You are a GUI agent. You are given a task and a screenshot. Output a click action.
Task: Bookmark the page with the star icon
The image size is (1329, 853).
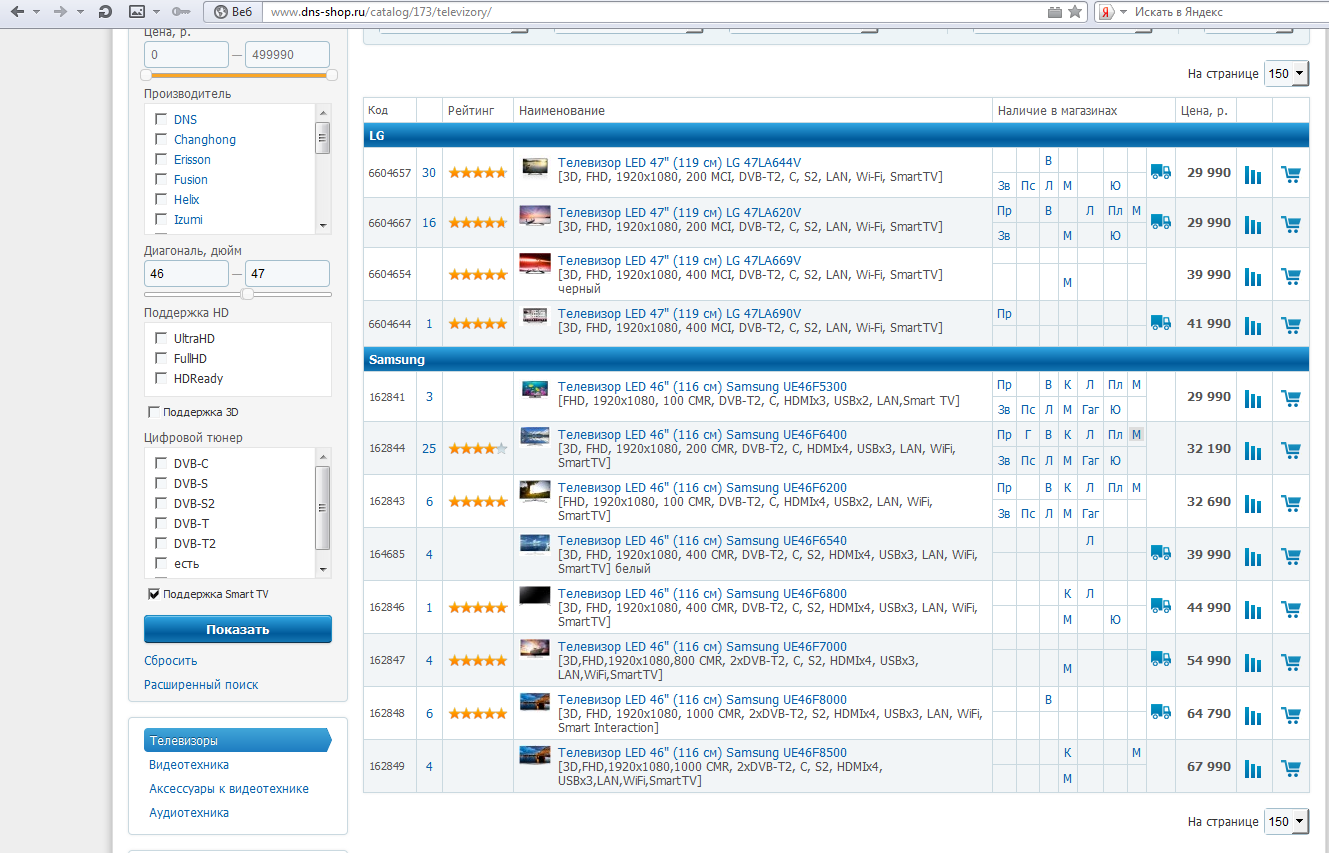tap(1075, 12)
